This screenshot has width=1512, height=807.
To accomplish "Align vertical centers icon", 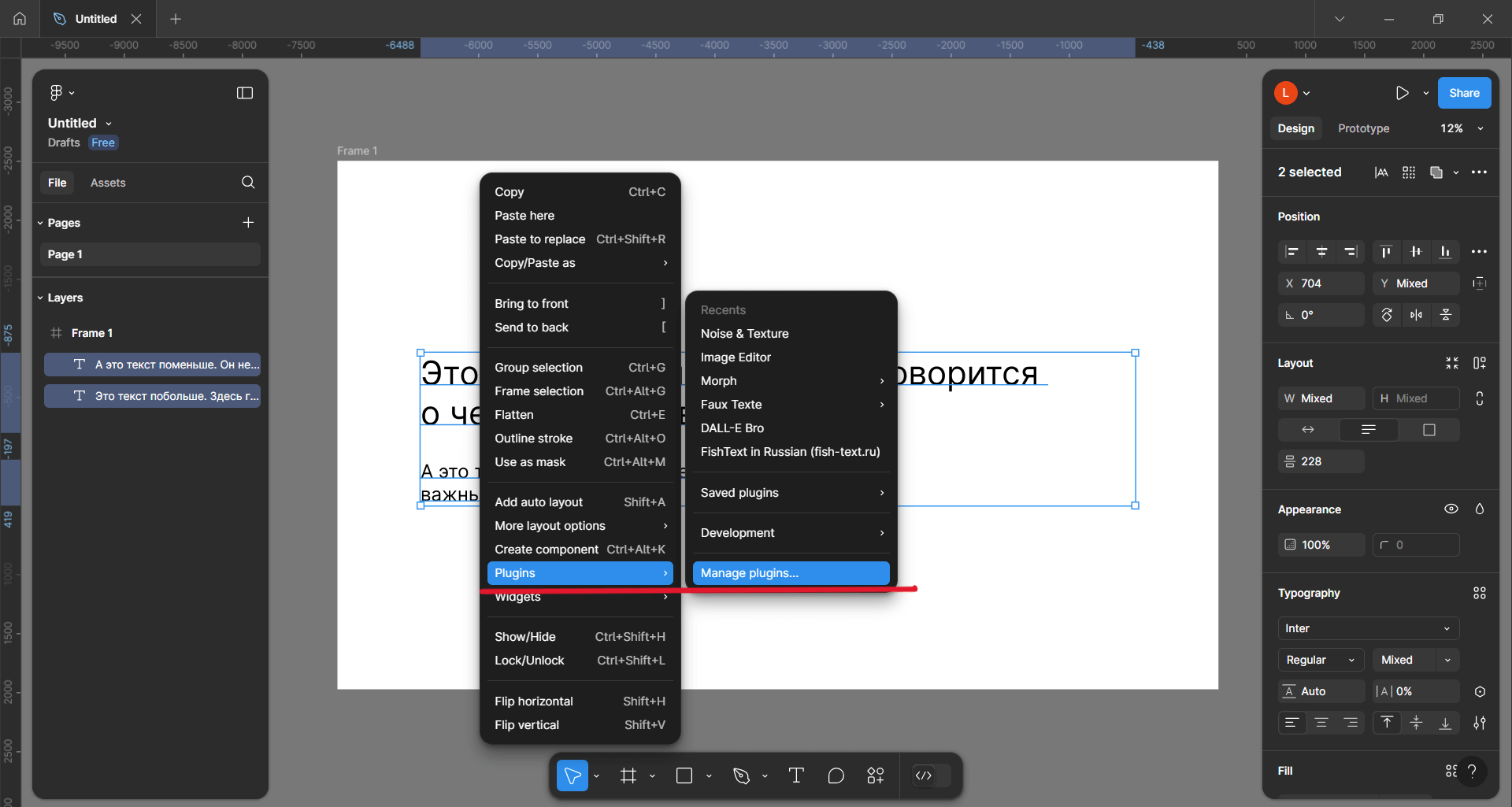I will [1416, 252].
